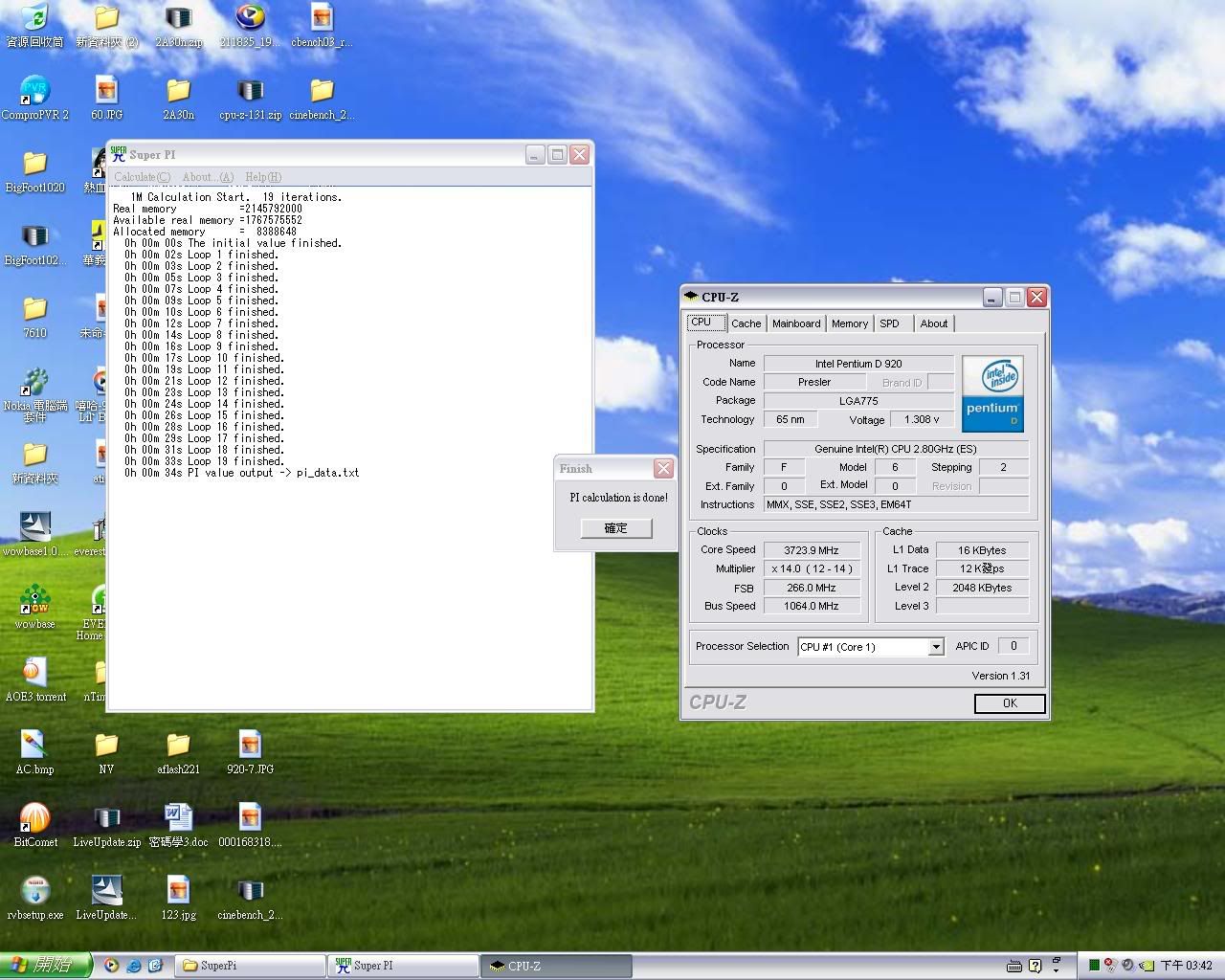This screenshot has height=980, width=1225.
Task: Click the Intel Pentium D logo
Action: pyautogui.click(x=992, y=393)
